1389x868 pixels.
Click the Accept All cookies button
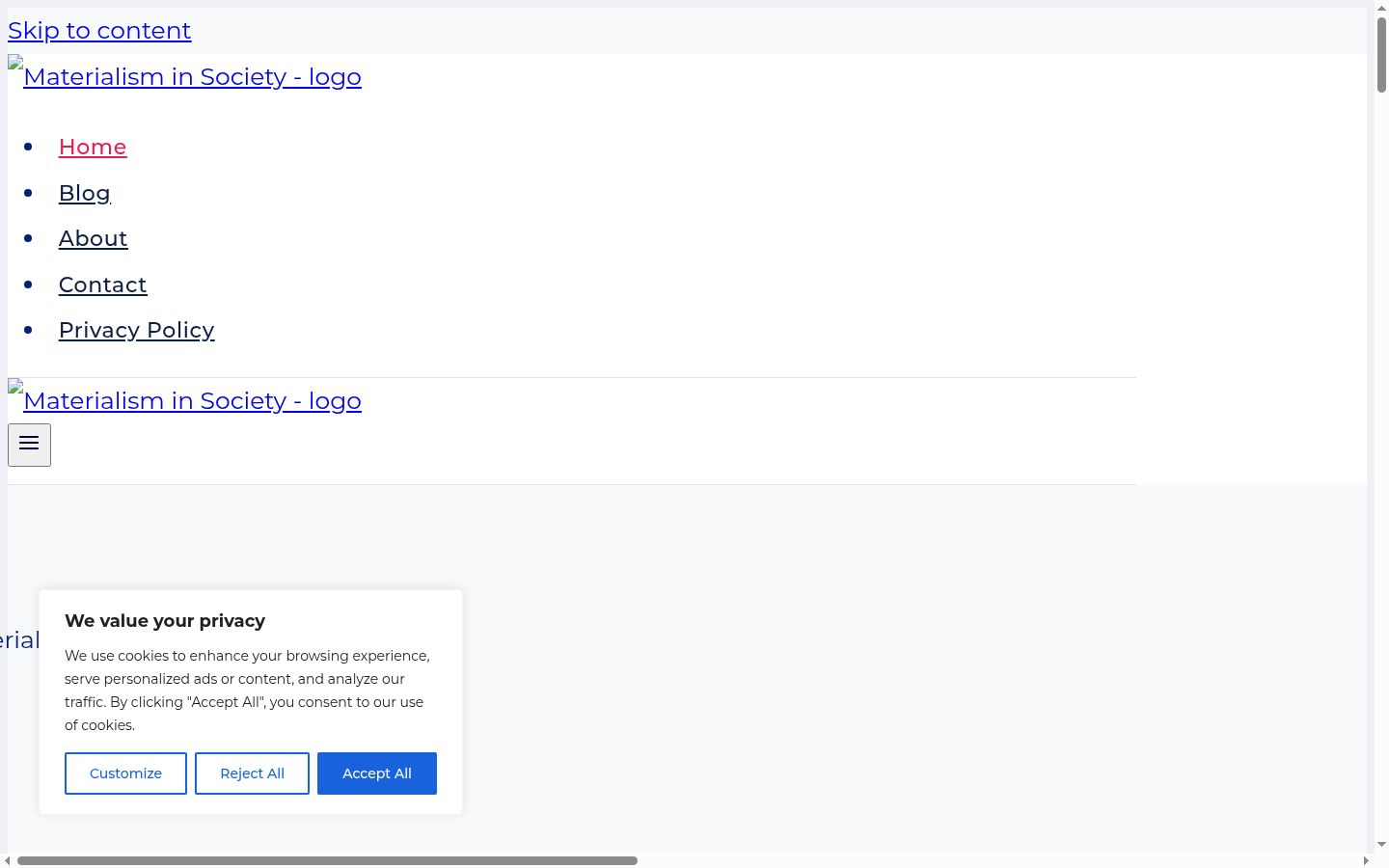click(377, 773)
